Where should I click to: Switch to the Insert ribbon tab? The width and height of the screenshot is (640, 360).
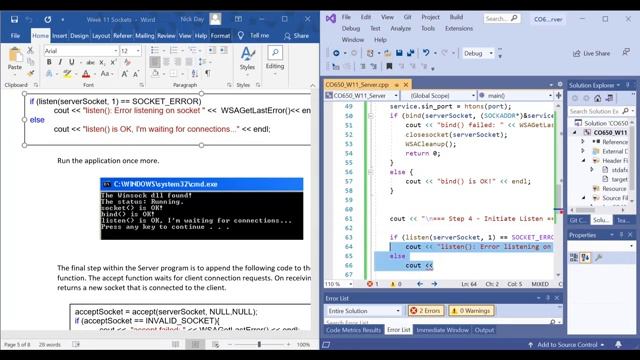click(x=60, y=36)
